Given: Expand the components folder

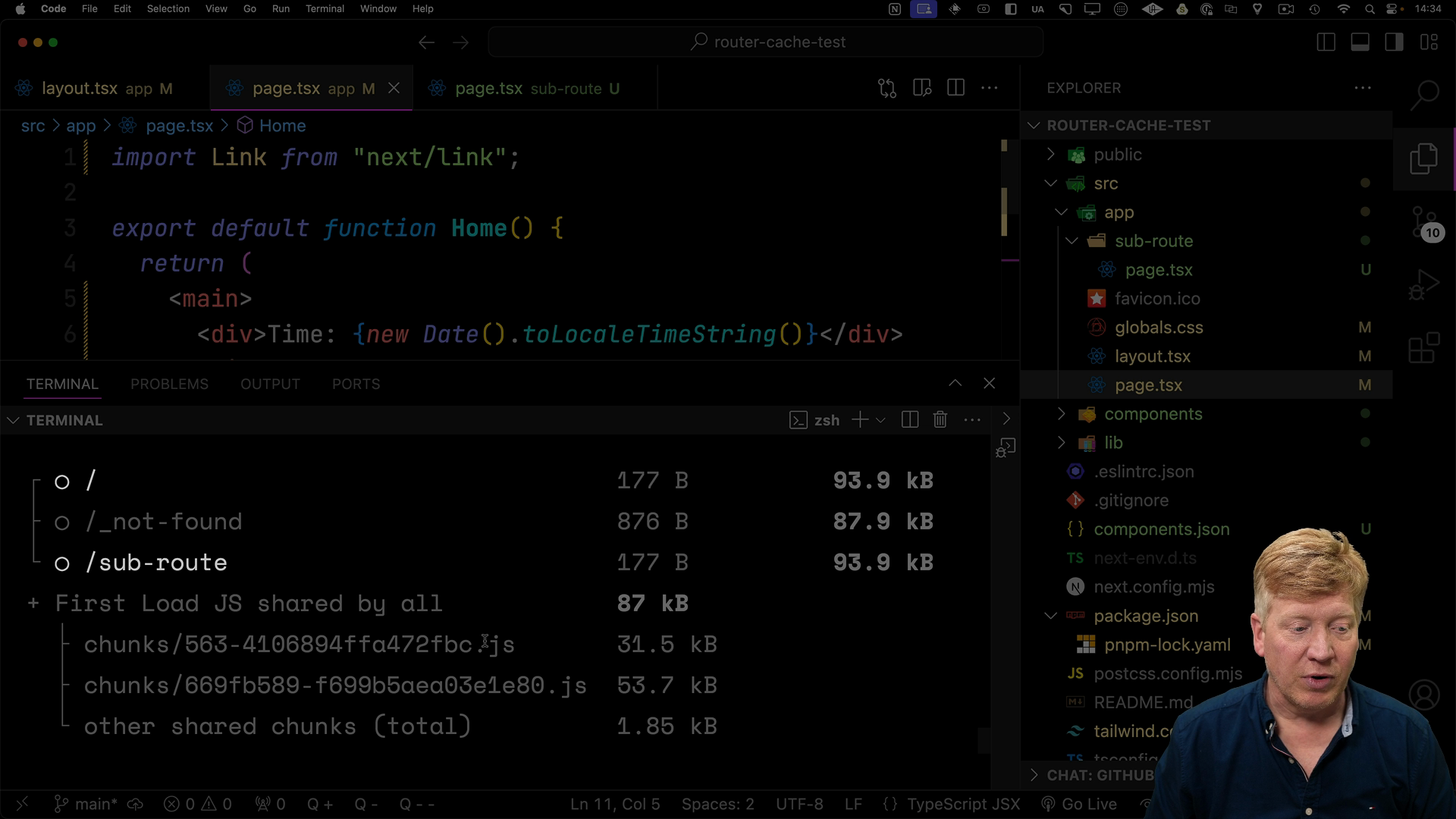Looking at the screenshot, I should click(1062, 414).
